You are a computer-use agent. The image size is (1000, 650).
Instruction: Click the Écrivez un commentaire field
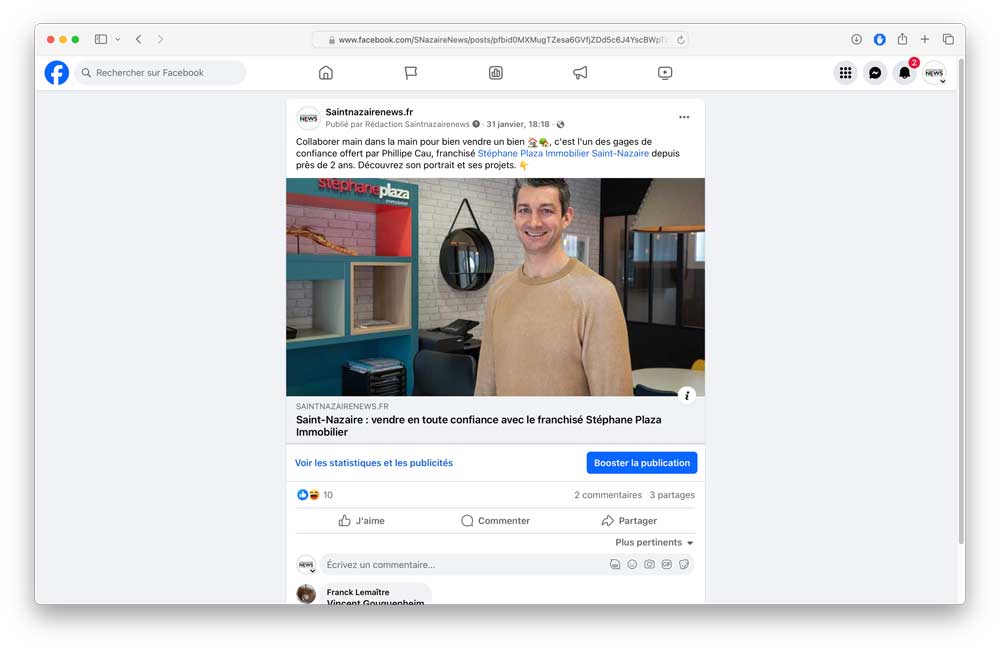pos(466,565)
